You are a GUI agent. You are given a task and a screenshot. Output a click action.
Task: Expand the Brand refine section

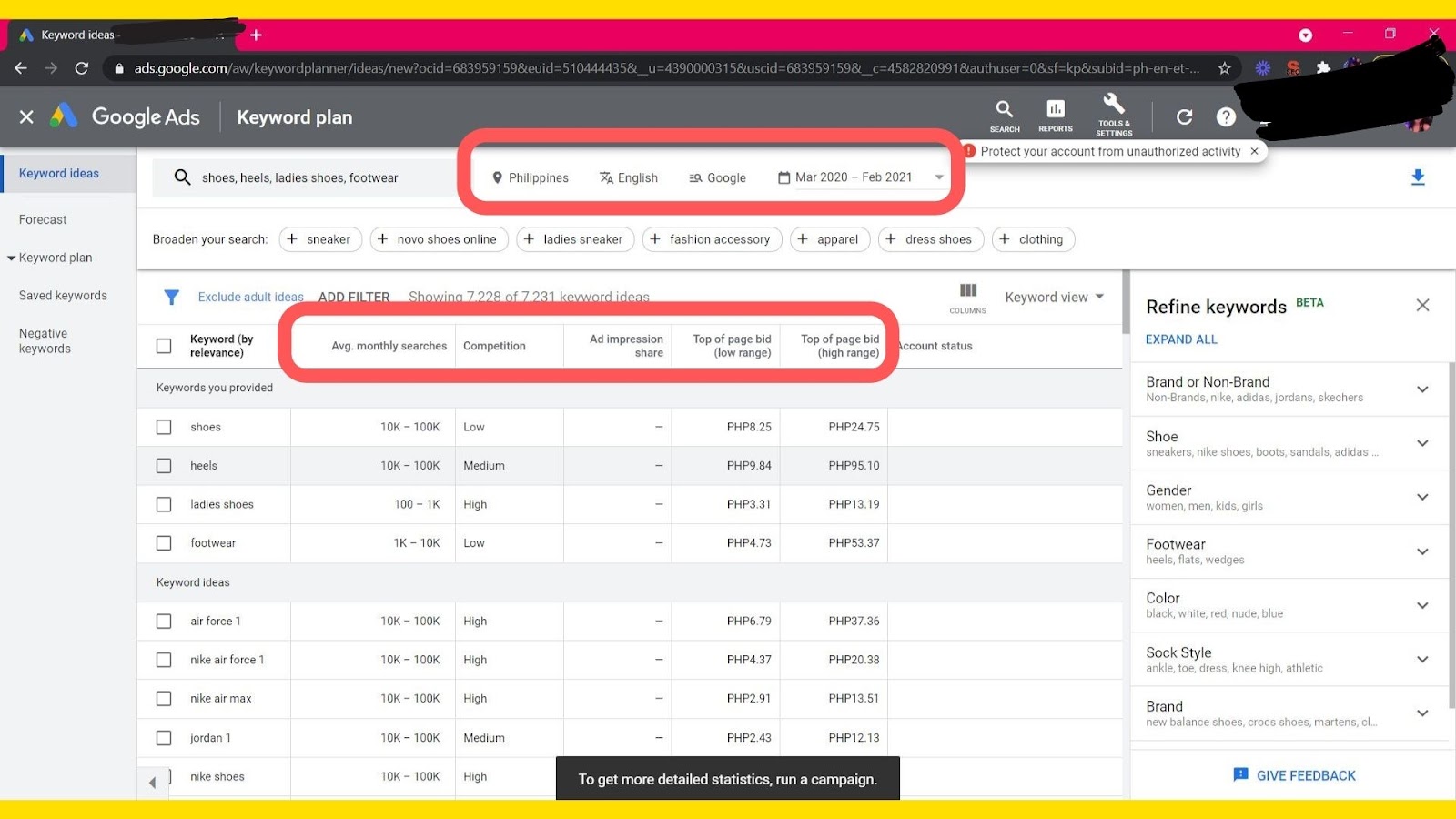(1422, 713)
